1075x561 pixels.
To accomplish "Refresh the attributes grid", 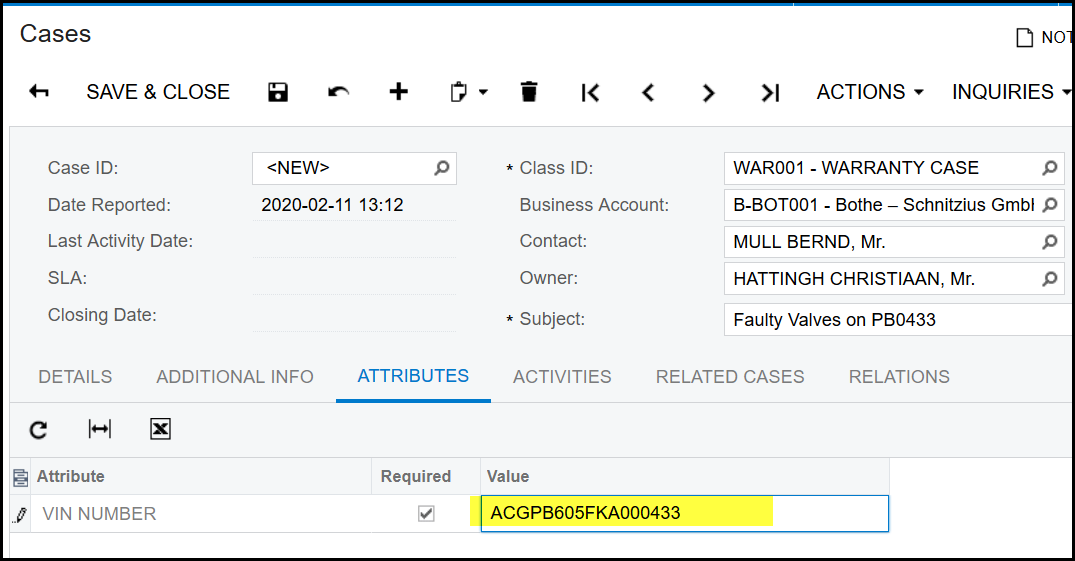I will (x=38, y=429).
